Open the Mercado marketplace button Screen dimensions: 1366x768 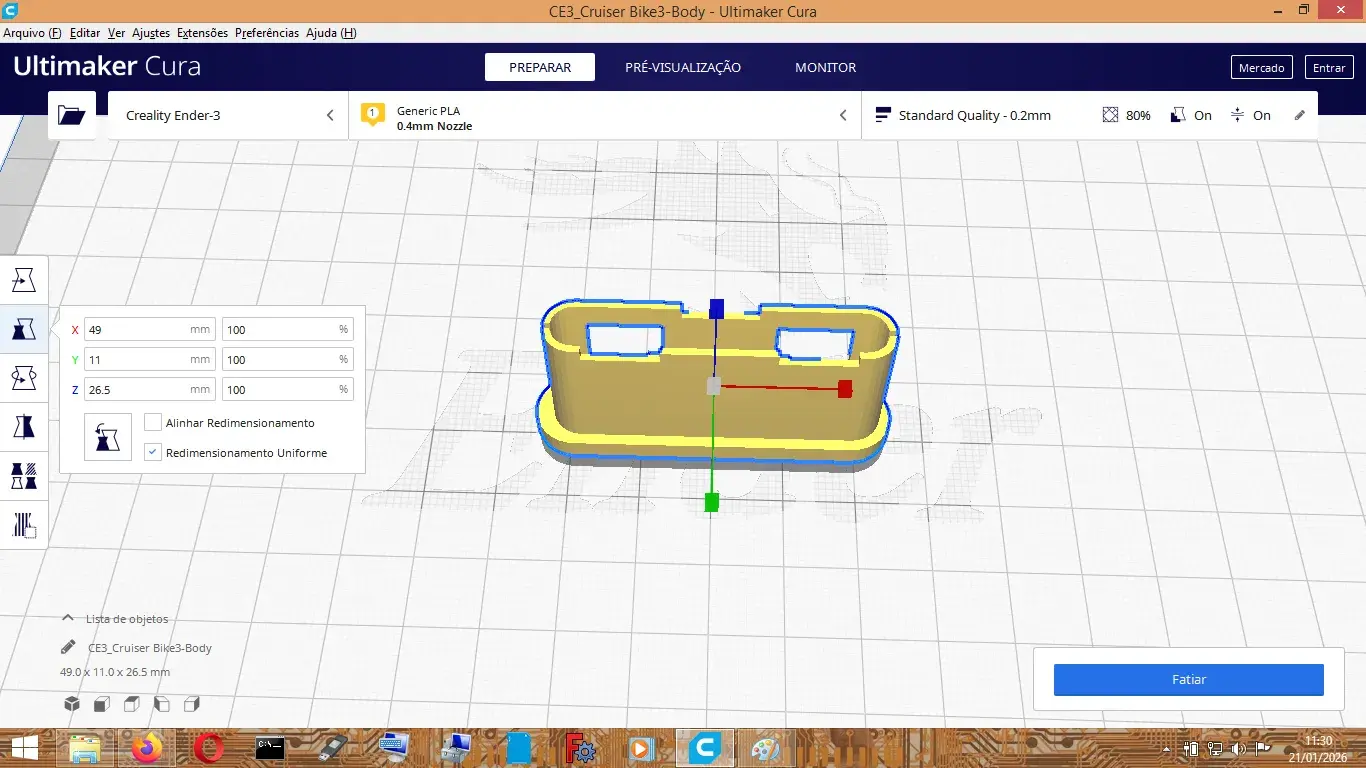pyautogui.click(x=1262, y=67)
